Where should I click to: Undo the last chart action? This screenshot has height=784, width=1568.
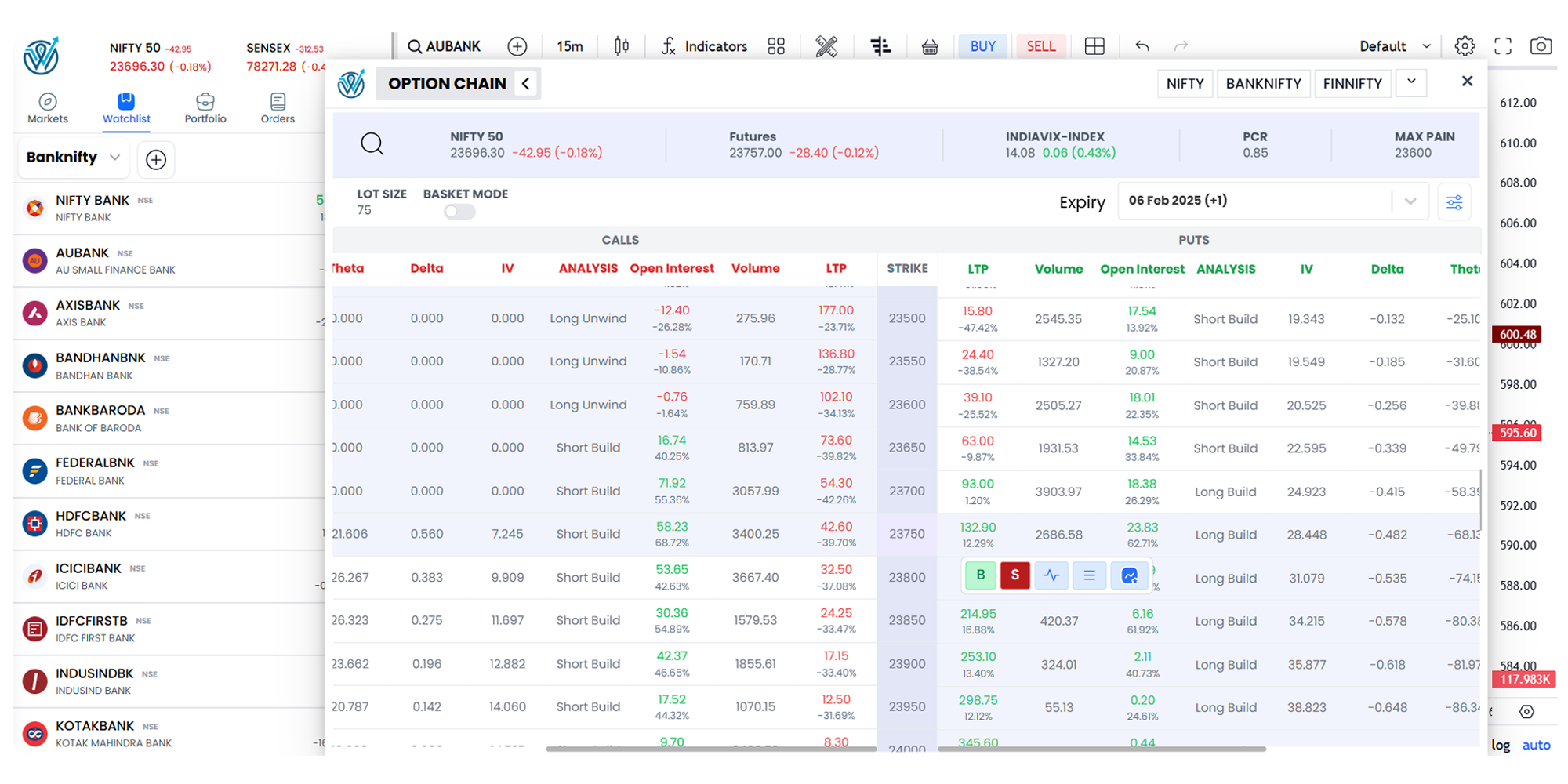(x=1142, y=46)
